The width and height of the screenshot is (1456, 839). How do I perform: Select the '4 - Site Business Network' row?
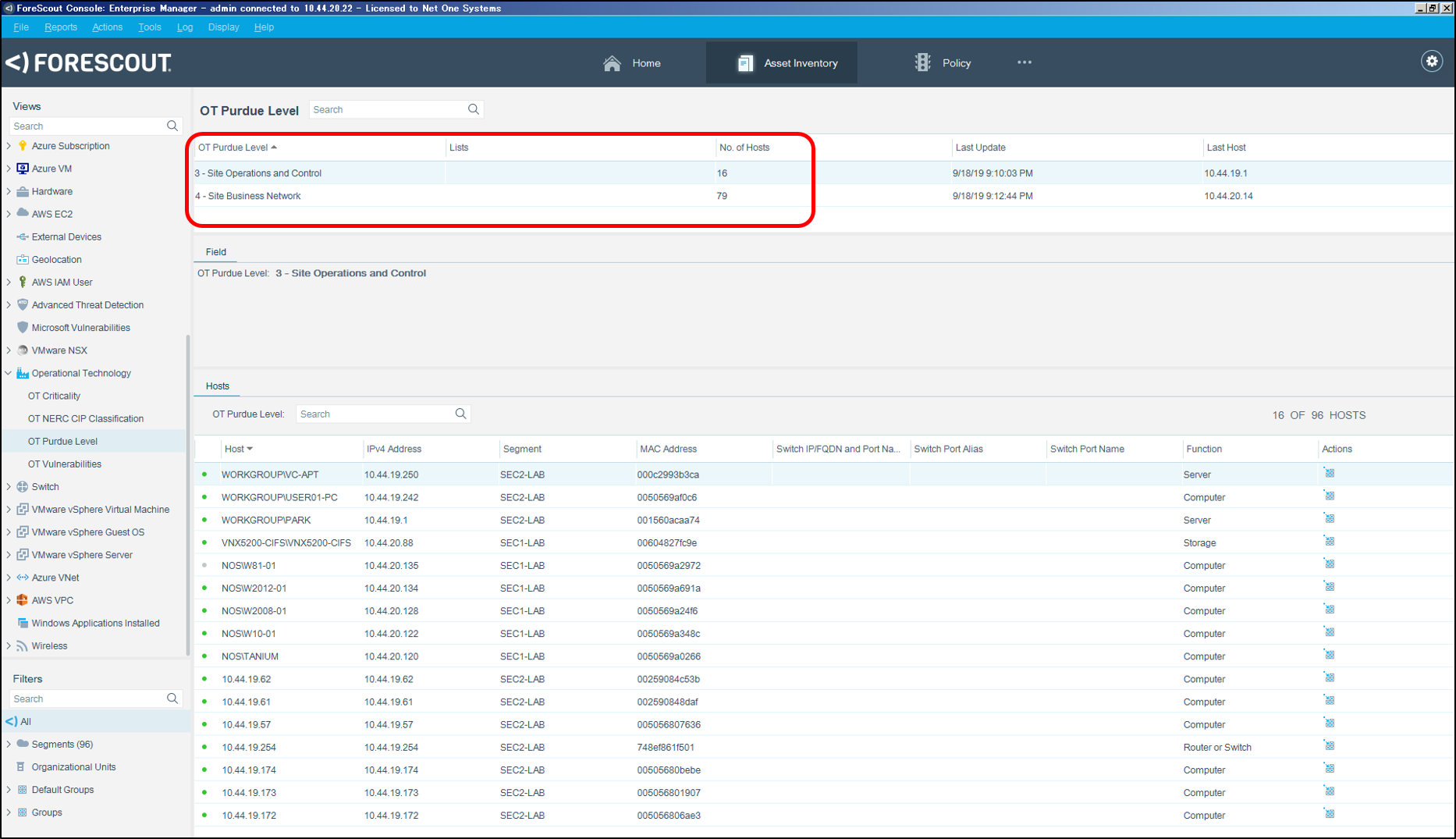click(x=823, y=196)
